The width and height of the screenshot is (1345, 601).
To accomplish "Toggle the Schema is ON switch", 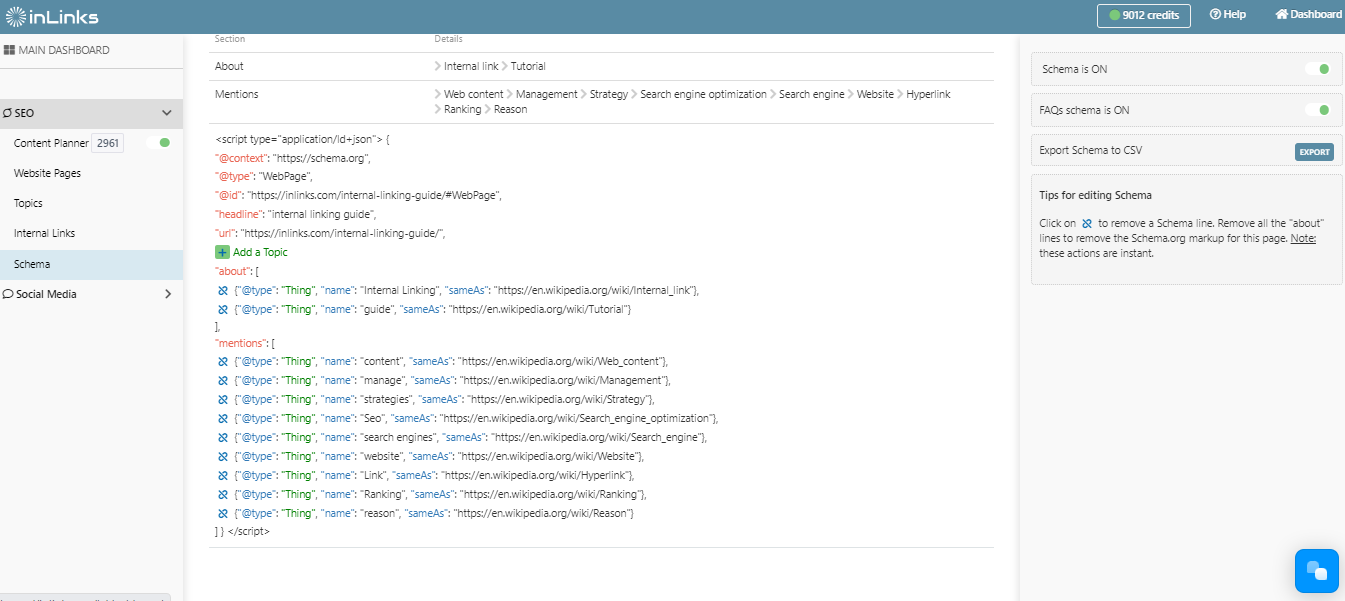I will [1317, 69].
